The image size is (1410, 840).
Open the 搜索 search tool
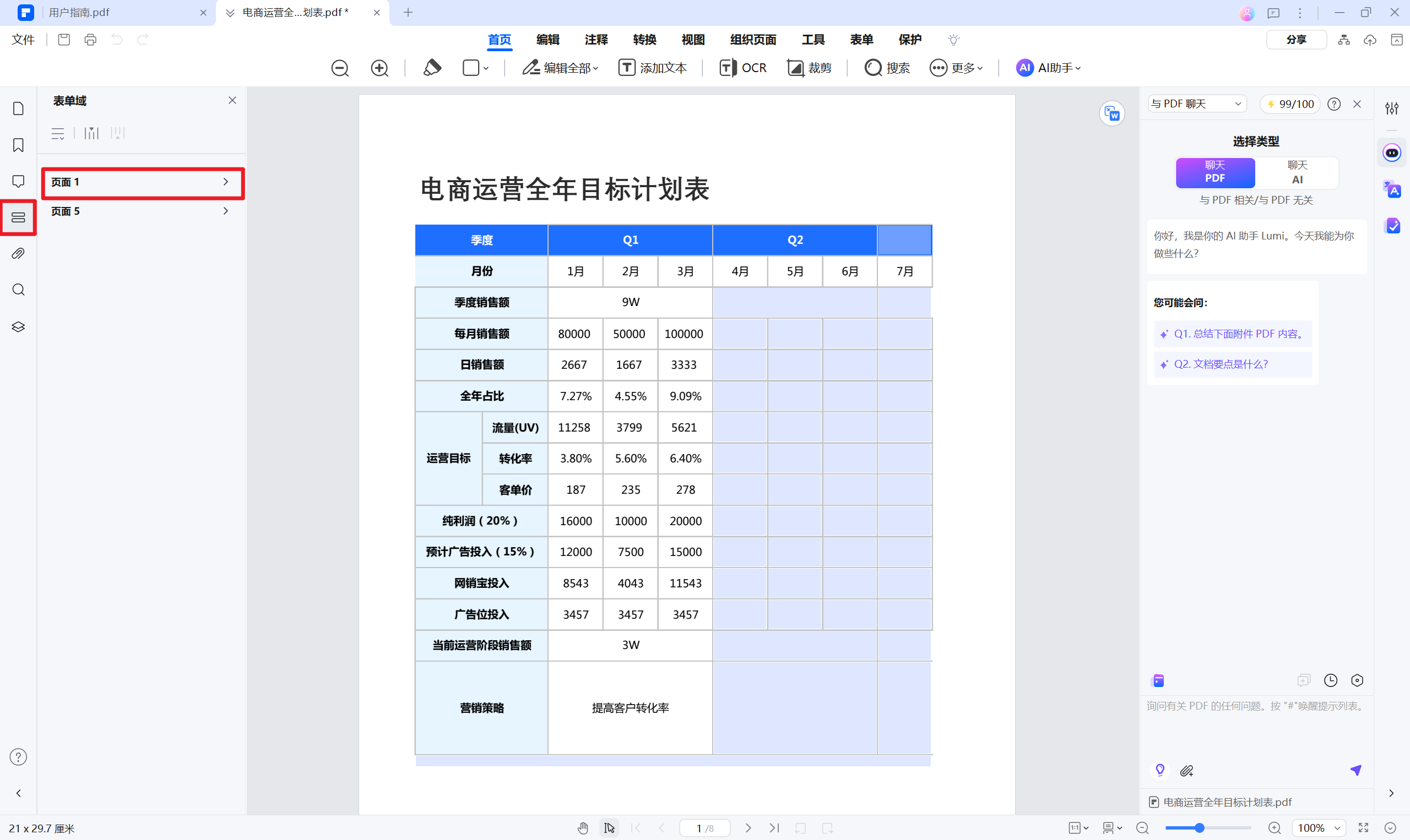(x=887, y=68)
